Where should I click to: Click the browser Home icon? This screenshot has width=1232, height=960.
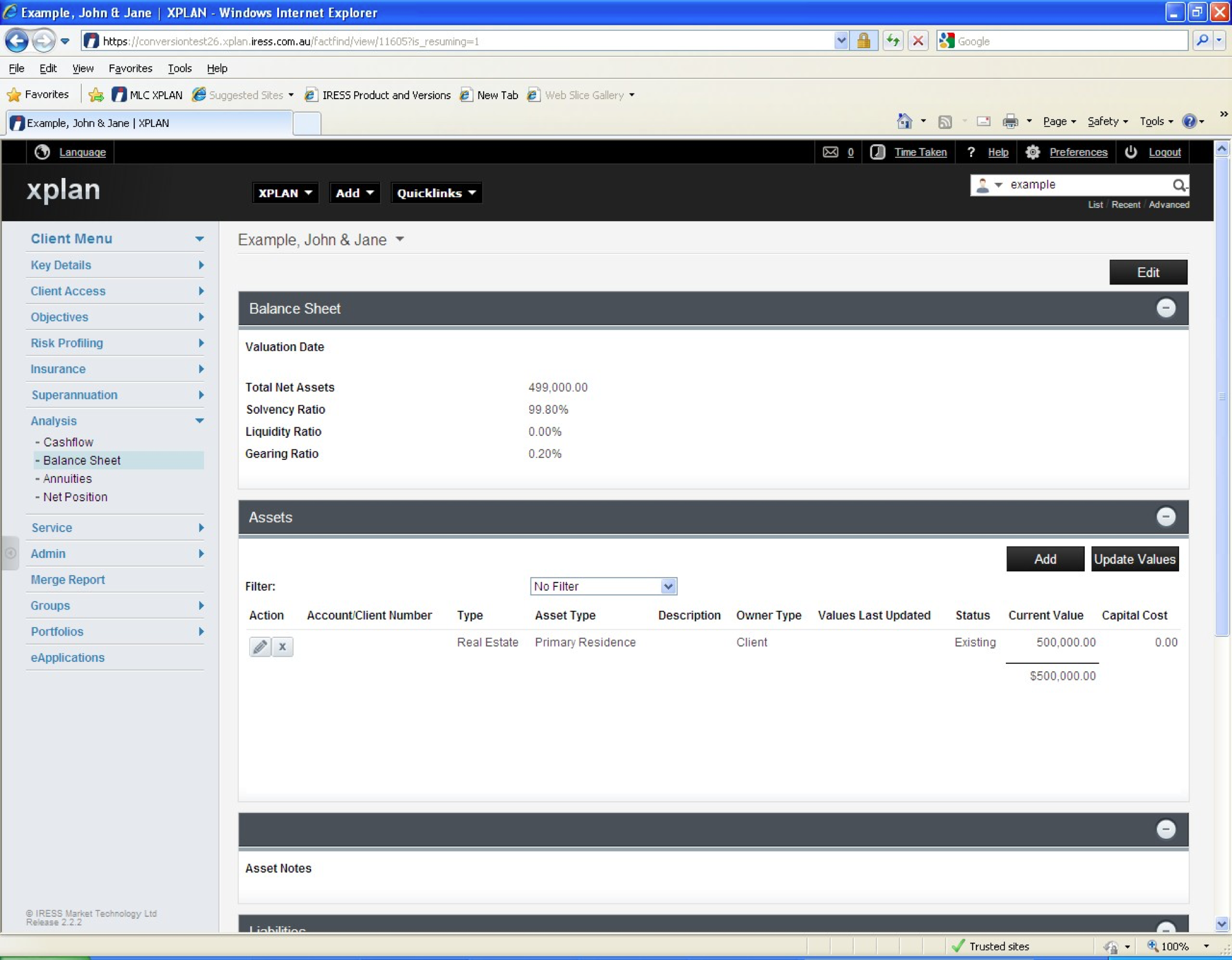click(904, 121)
